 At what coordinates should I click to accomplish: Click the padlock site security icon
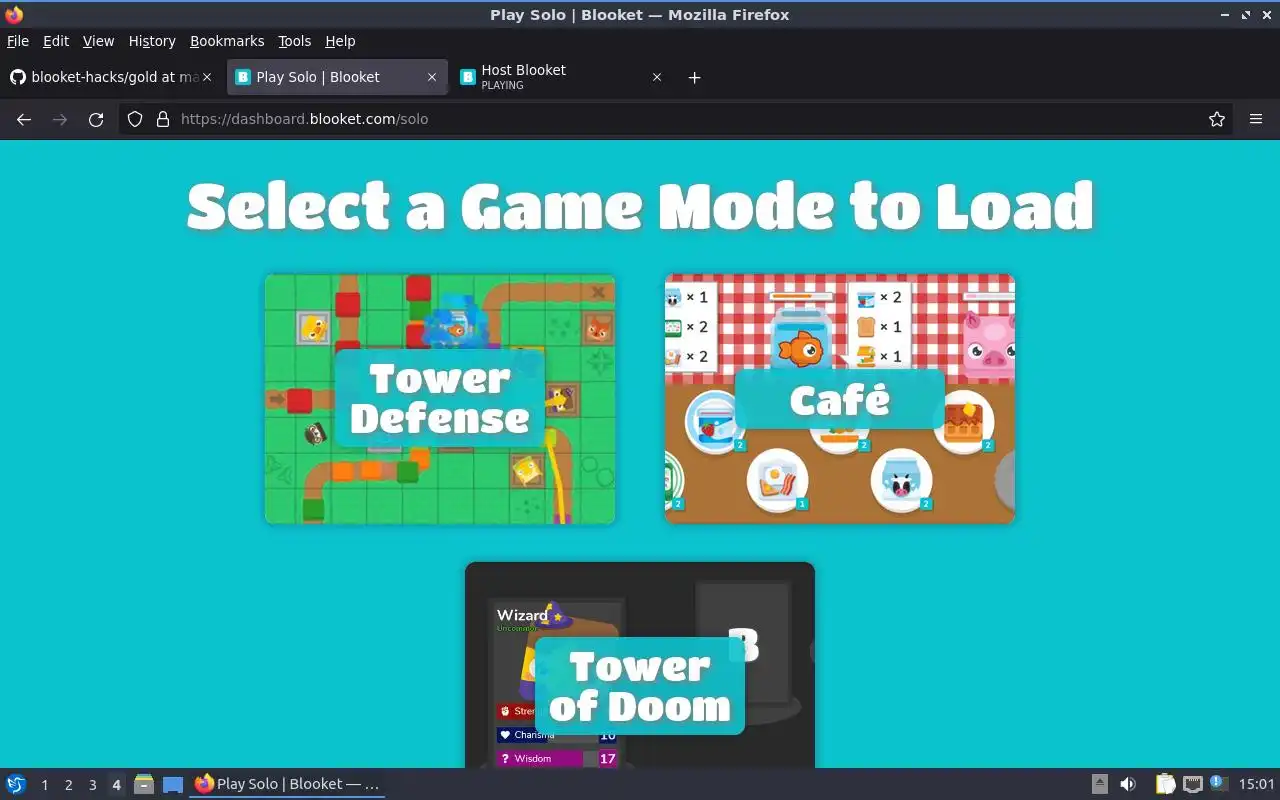(163, 119)
